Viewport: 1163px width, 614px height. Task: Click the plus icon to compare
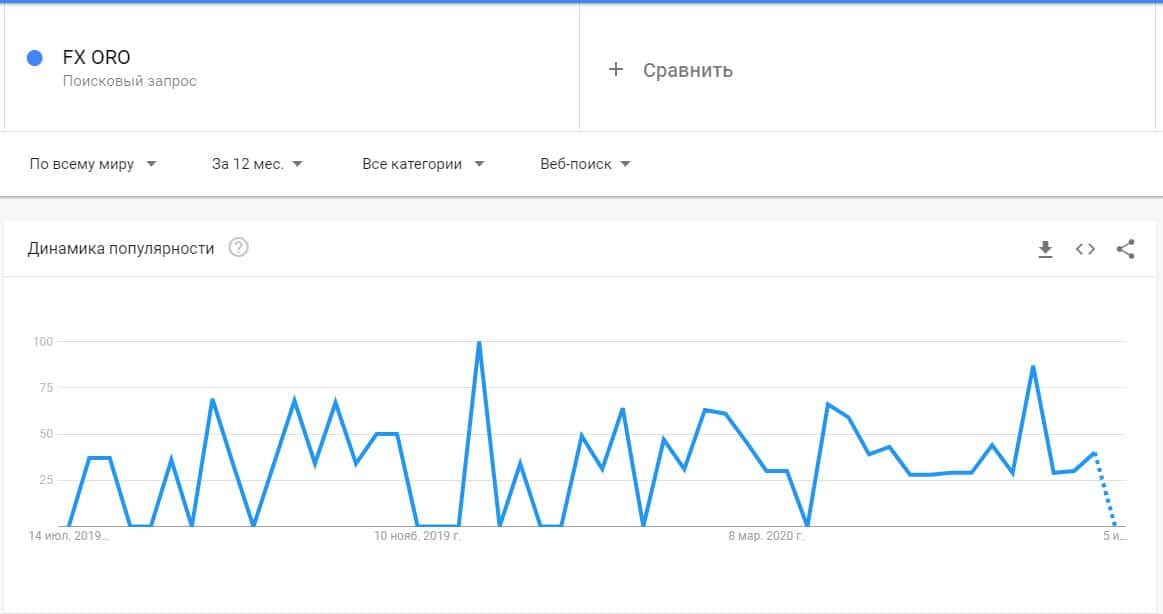(x=616, y=69)
